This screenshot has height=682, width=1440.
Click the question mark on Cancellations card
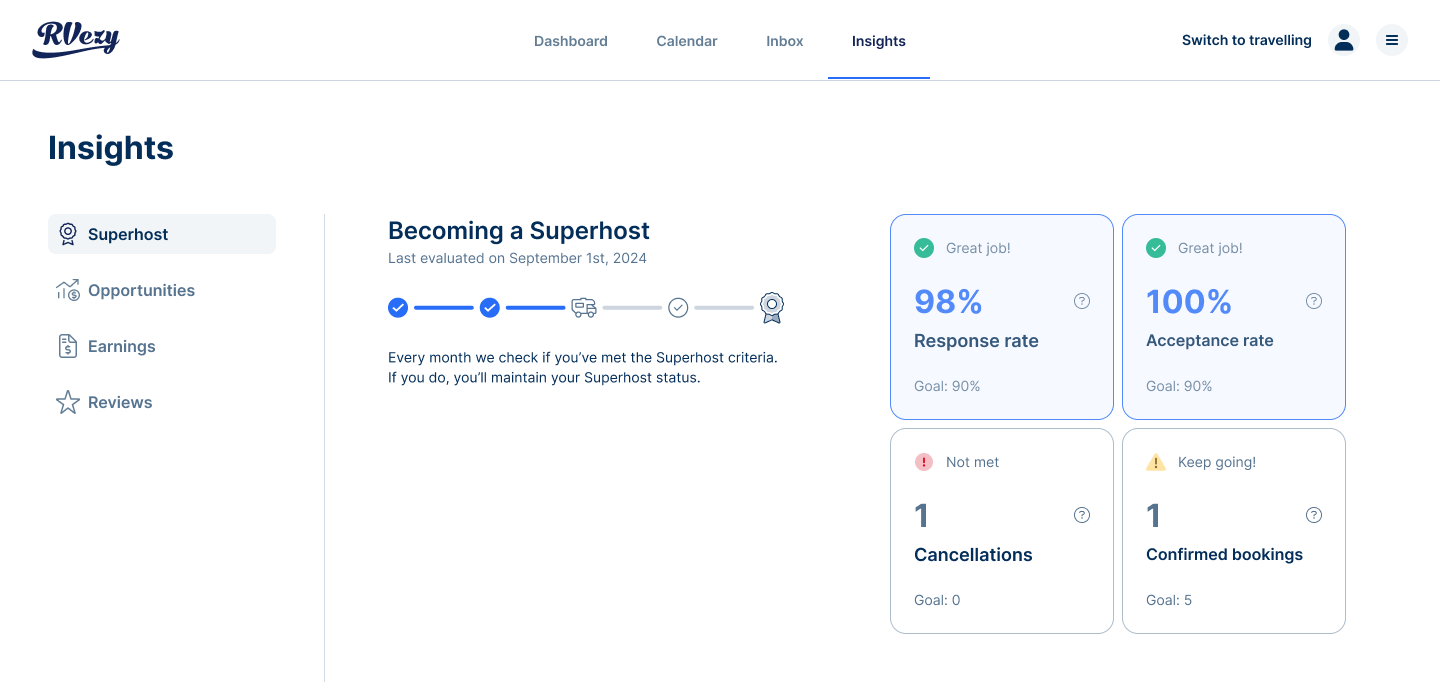[x=1082, y=514]
